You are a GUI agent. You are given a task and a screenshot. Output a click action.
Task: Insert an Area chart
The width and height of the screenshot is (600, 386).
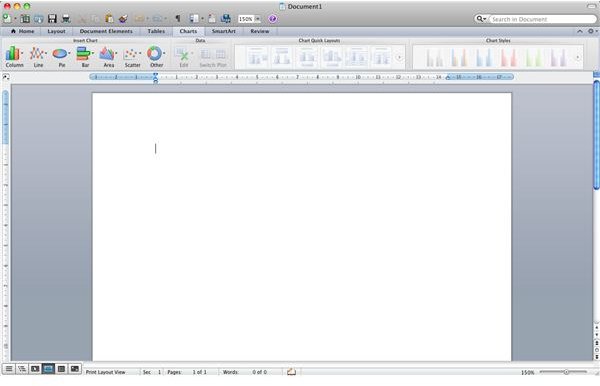108,57
